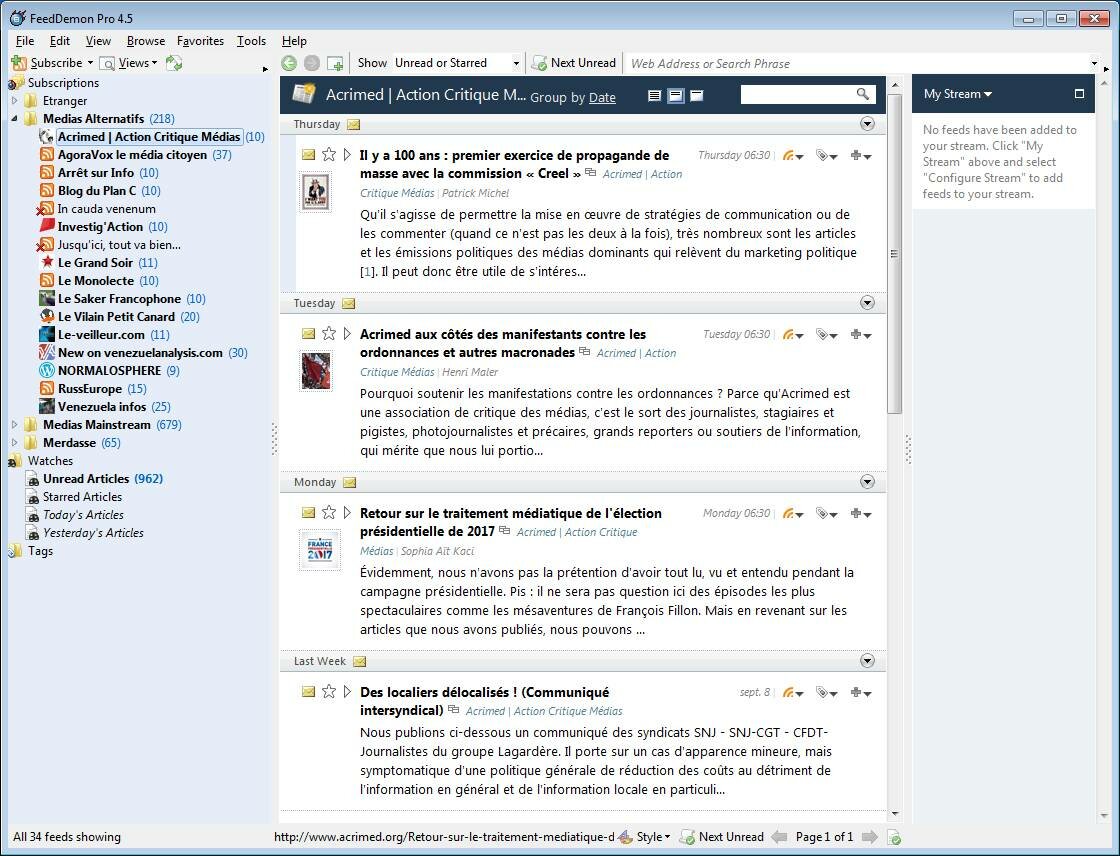Click the Patrick Michel author link

476,193
